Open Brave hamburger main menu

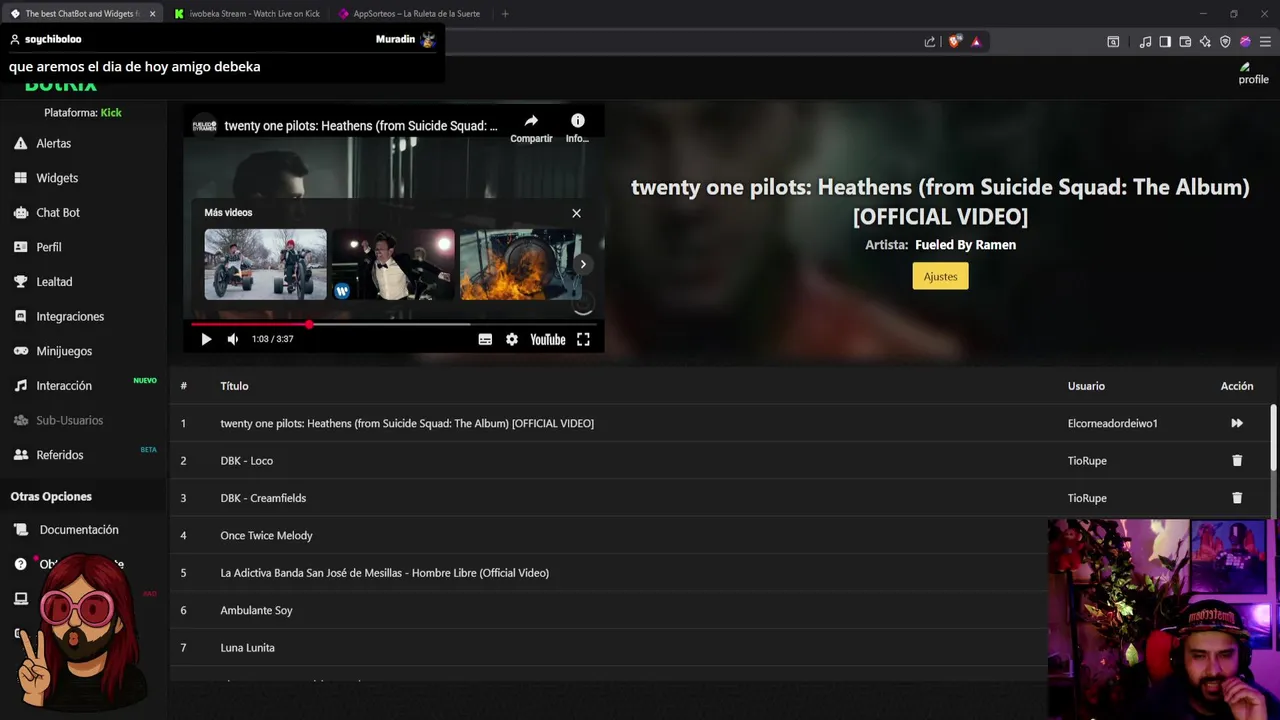coord(1265,42)
